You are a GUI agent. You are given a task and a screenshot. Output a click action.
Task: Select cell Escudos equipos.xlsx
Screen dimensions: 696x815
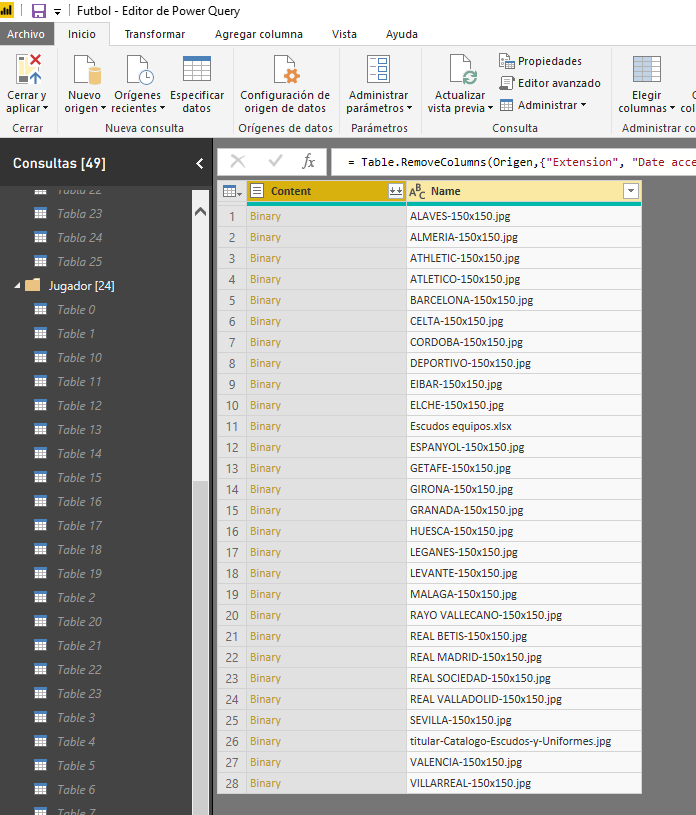coord(523,426)
